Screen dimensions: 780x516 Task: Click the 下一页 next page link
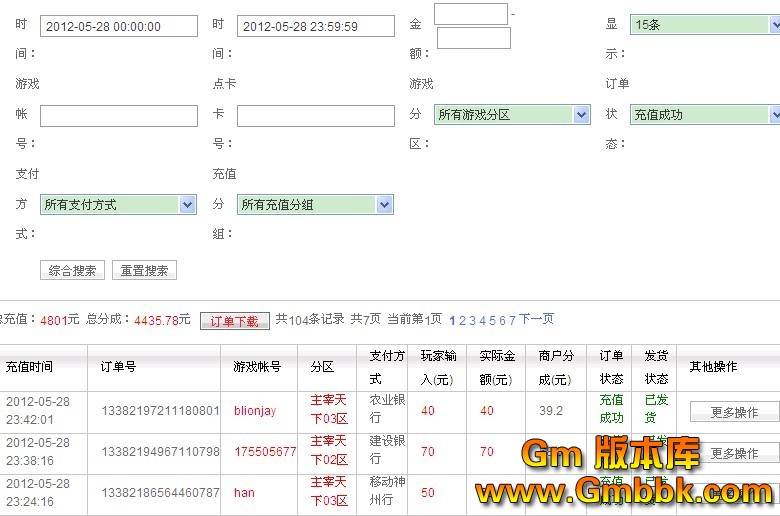536,319
